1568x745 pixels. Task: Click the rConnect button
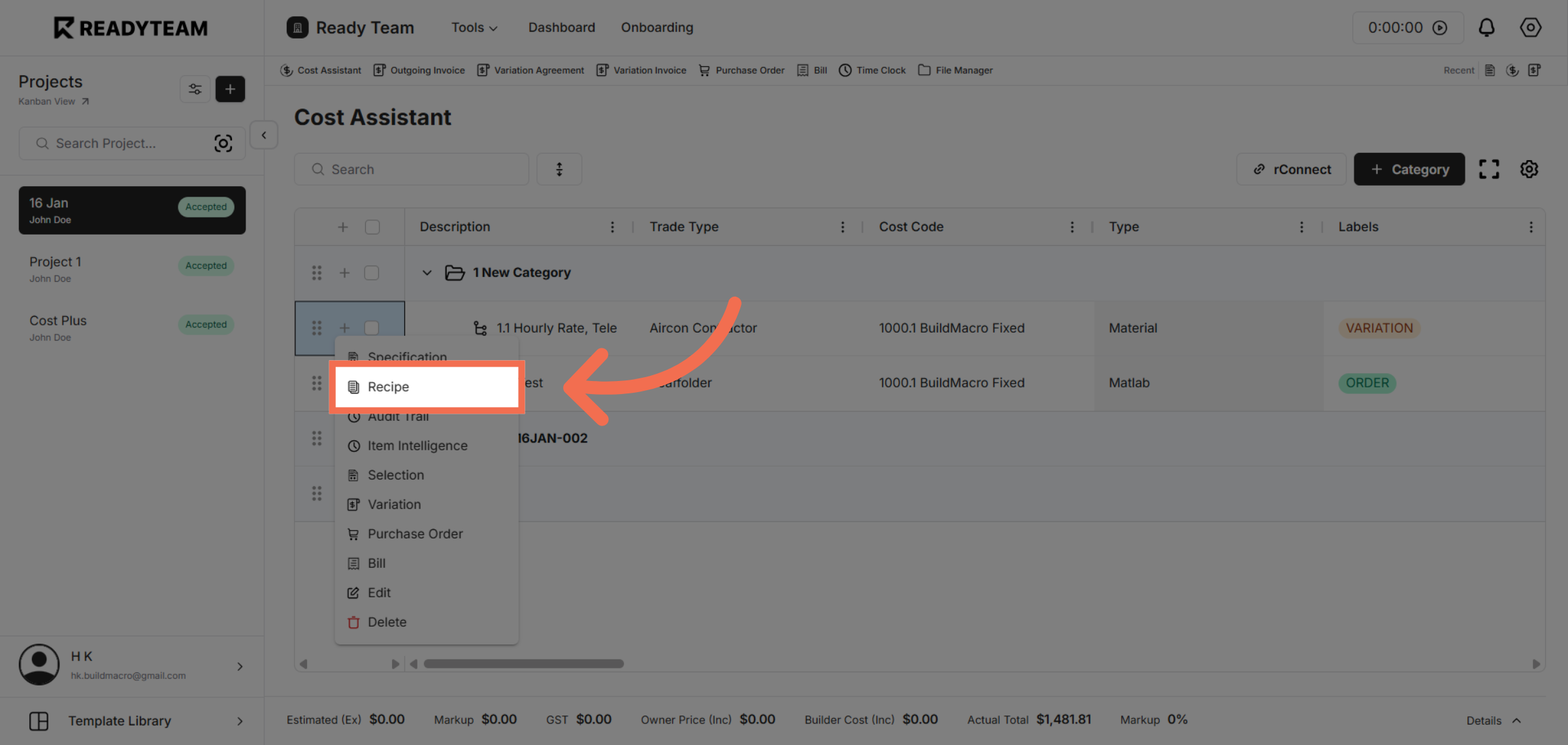click(x=1290, y=169)
